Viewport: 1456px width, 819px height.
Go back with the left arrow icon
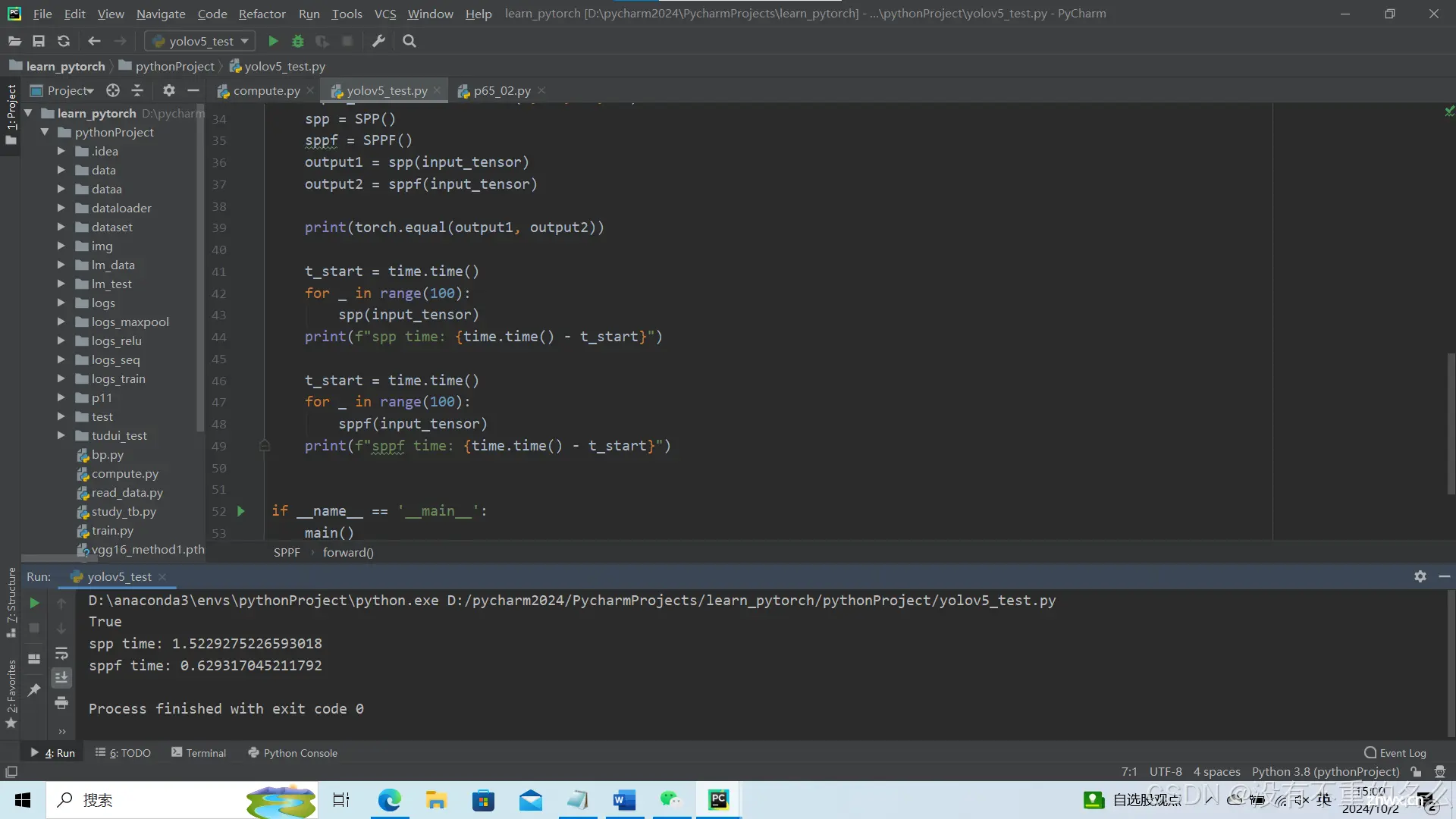coord(94,41)
